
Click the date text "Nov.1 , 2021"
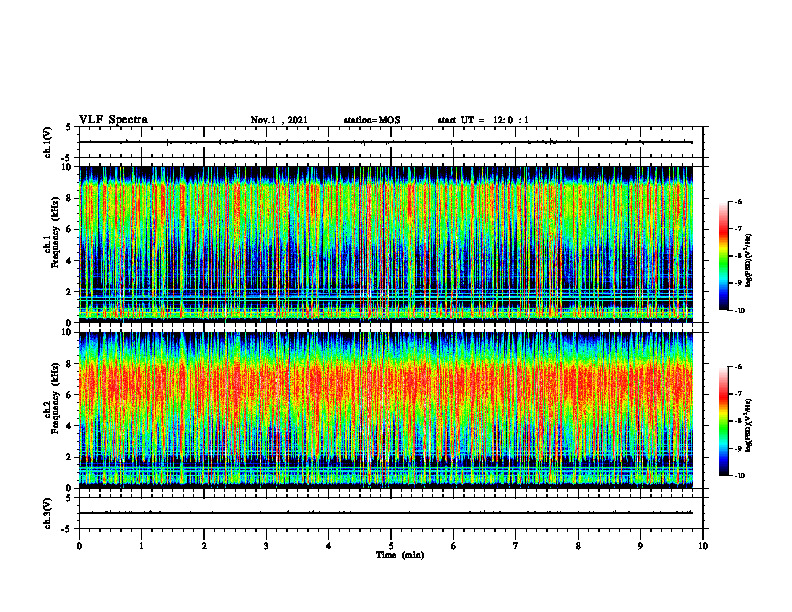tap(279, 120)
